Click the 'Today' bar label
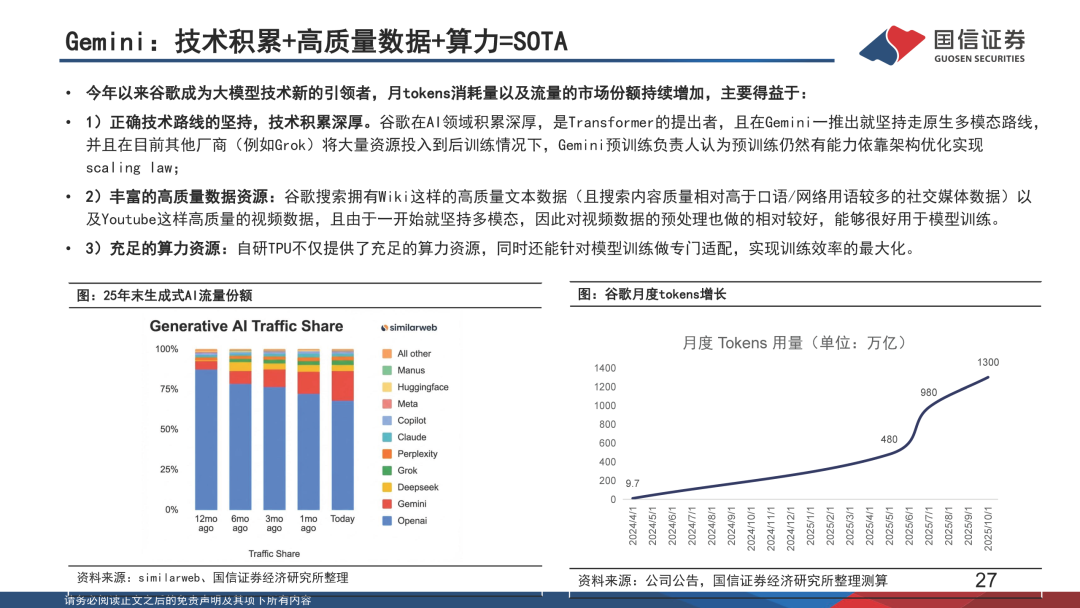The height and width of the screenshot is (608, 1080). pos(342,519)
